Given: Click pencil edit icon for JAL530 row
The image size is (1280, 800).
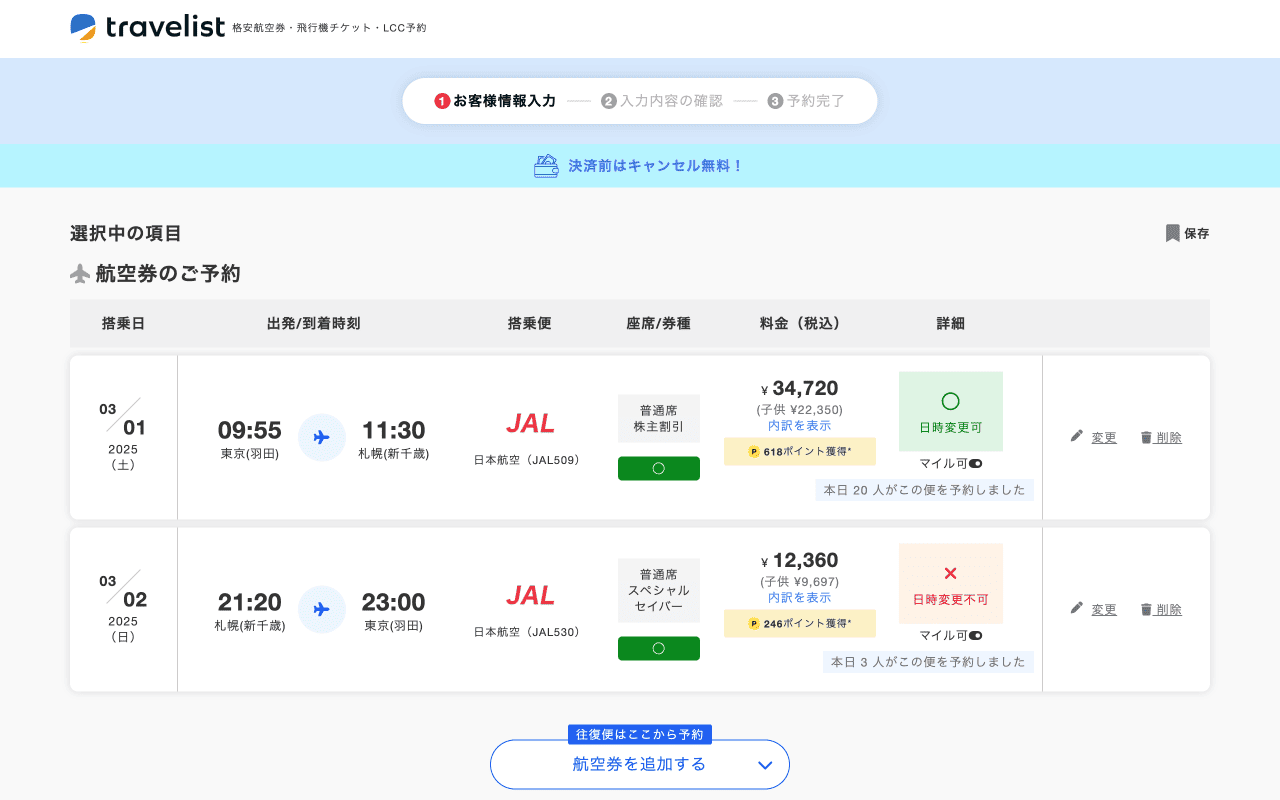Looking at the screenshot, I should (x=1077, y=608).
